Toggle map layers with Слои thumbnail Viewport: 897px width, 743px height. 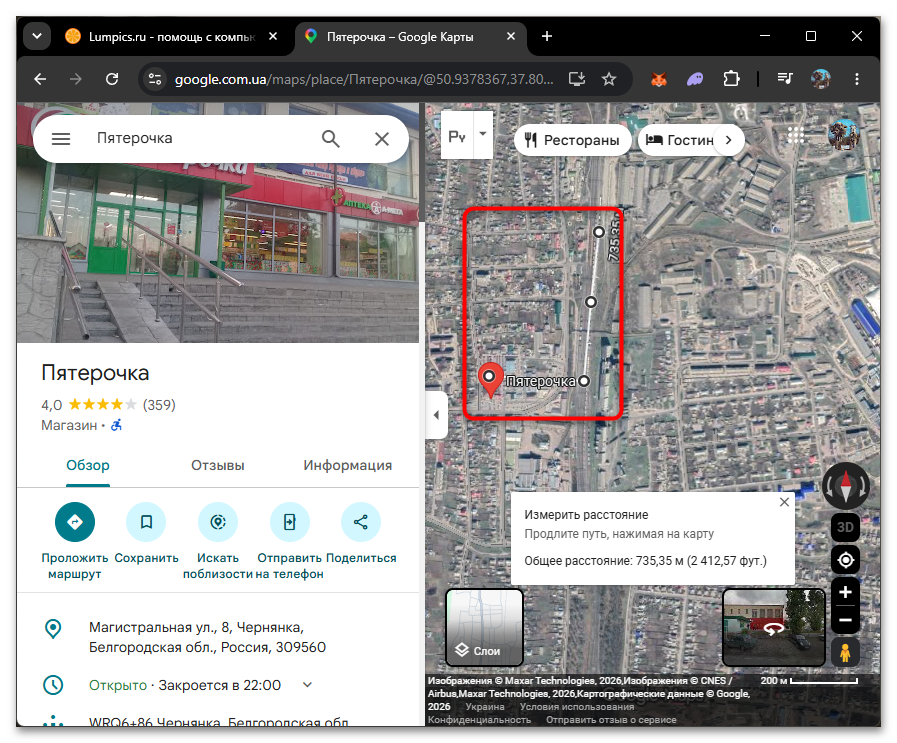[485, 627]
